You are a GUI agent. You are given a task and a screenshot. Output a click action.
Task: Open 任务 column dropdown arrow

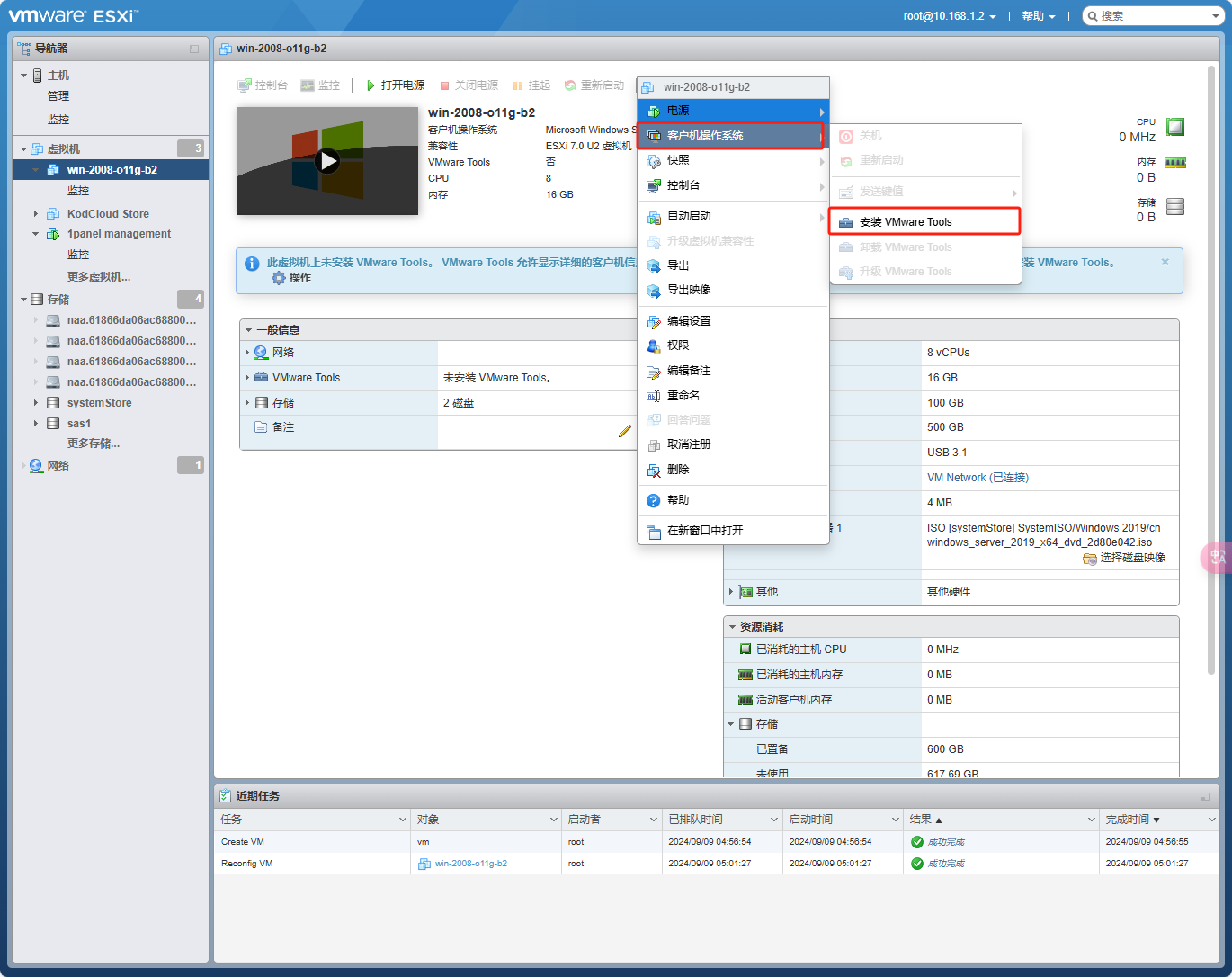point(402,820)
